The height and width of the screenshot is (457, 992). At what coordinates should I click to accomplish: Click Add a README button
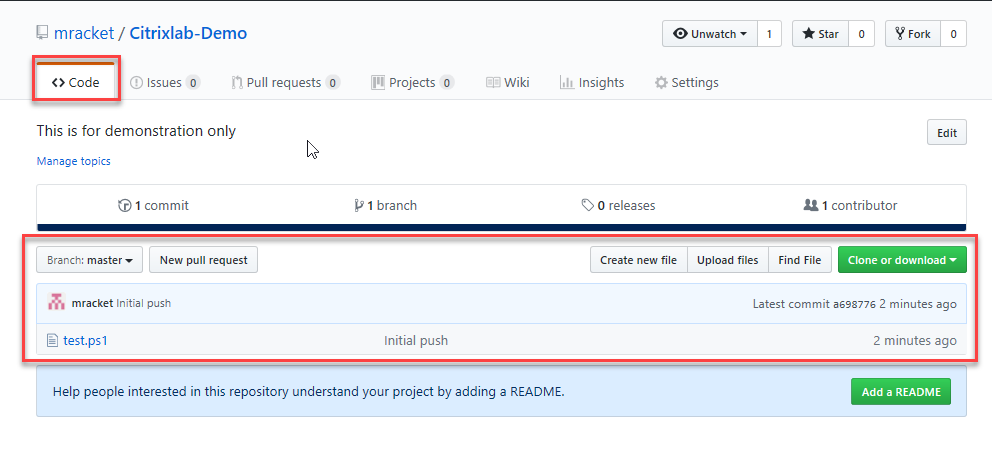tap(901, 392)
